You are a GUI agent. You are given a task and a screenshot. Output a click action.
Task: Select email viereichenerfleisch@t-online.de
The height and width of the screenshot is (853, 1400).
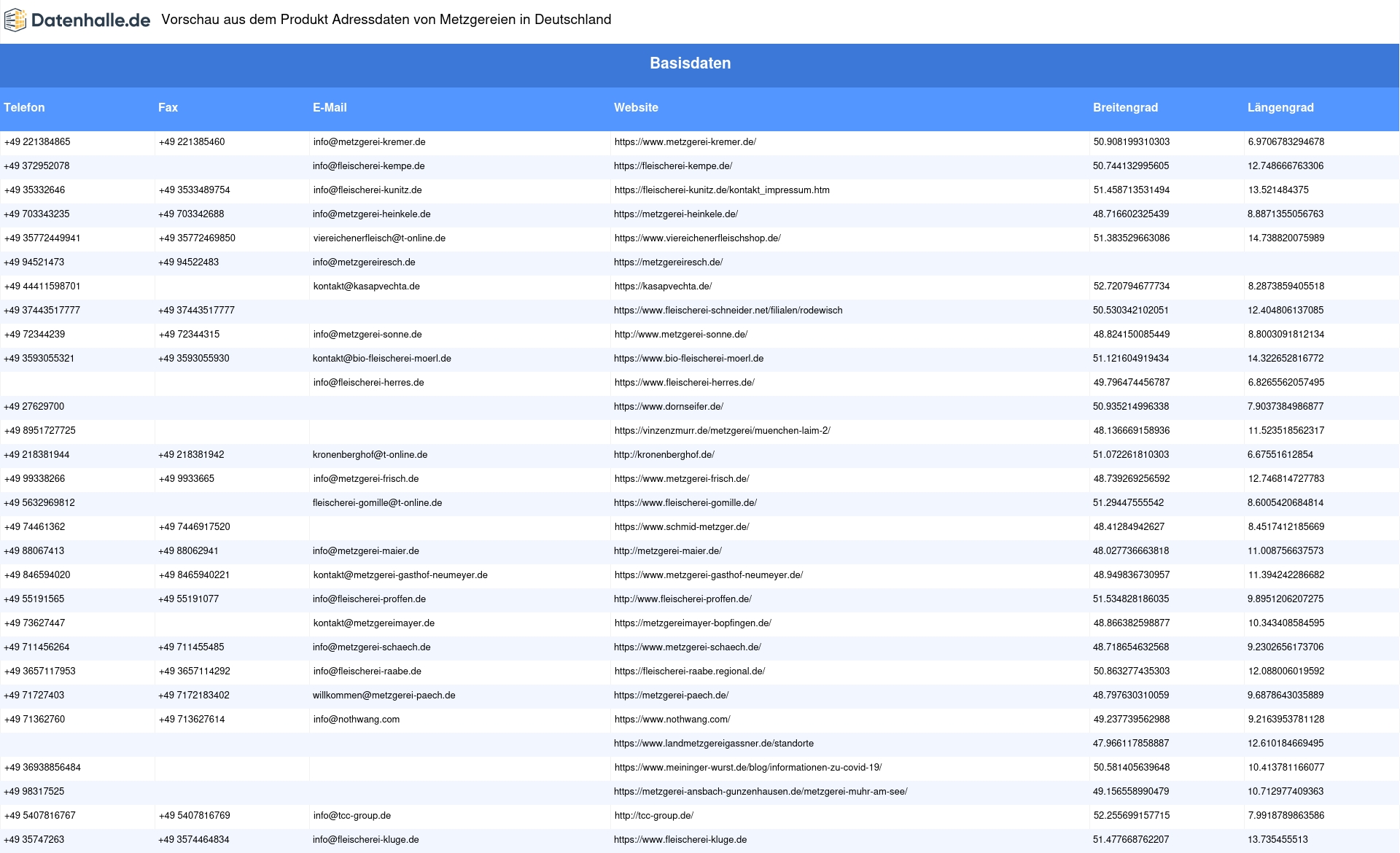[379, 238]
